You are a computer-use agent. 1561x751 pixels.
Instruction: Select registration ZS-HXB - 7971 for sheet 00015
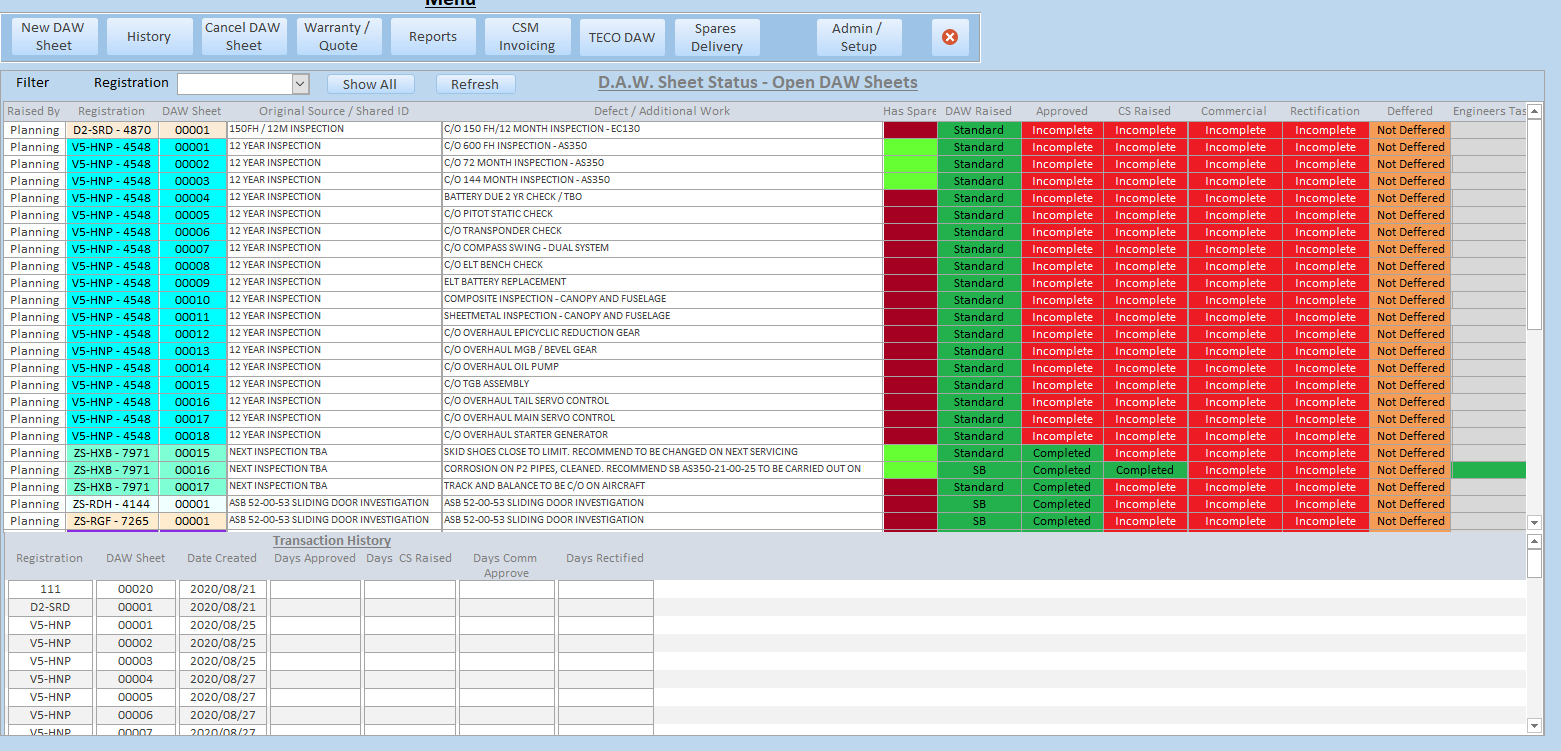(112, 453)
